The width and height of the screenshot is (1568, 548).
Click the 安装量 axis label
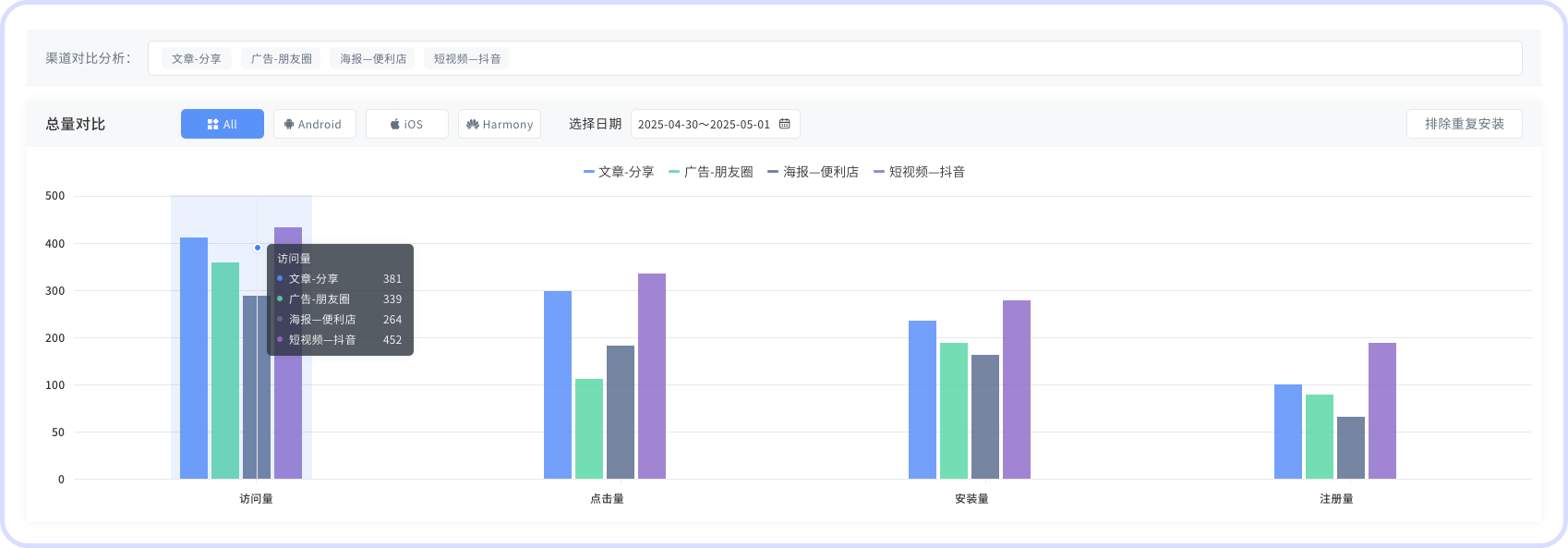pyautogui.click(x=971, y=499)
